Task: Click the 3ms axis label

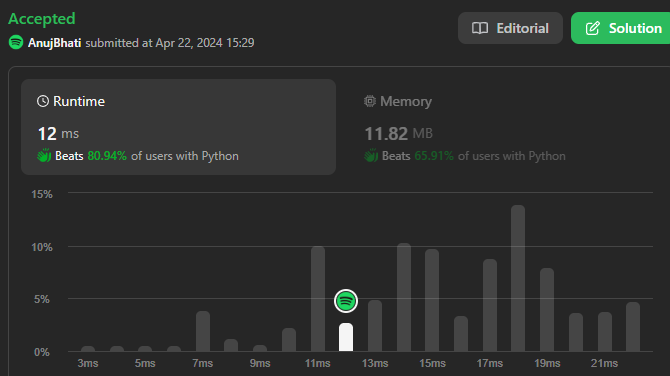Action: pos(88,363)
